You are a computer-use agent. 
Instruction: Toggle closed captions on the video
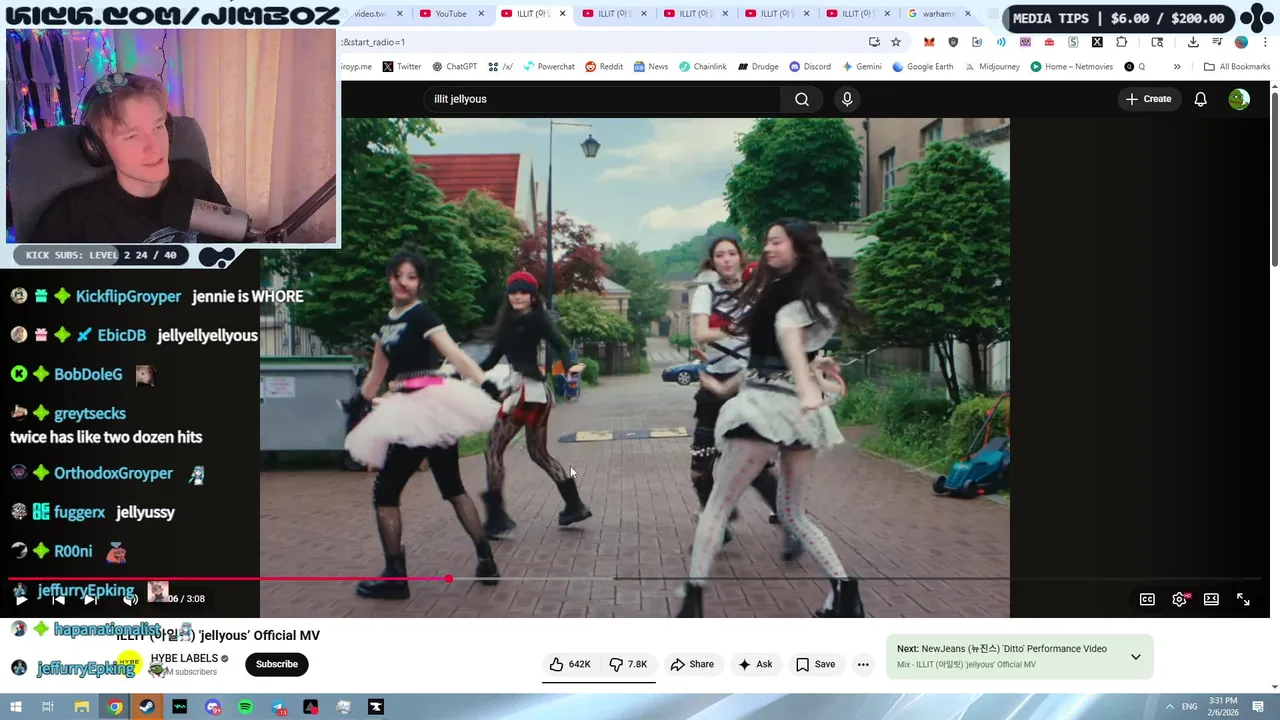(1147, 599)
